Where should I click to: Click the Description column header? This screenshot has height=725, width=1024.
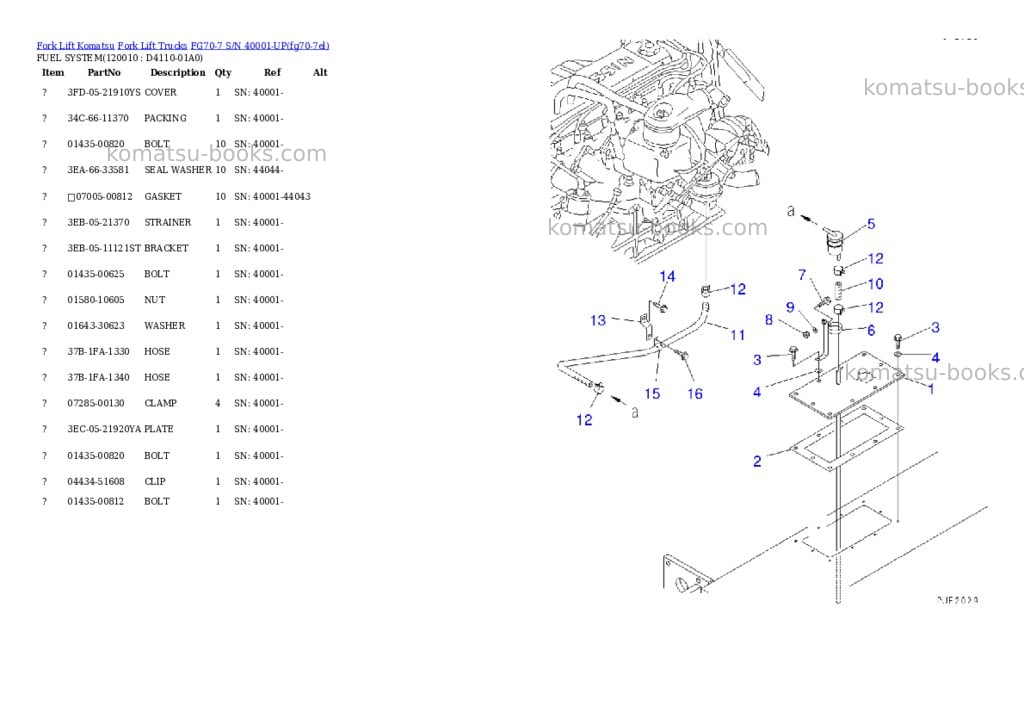178,72
